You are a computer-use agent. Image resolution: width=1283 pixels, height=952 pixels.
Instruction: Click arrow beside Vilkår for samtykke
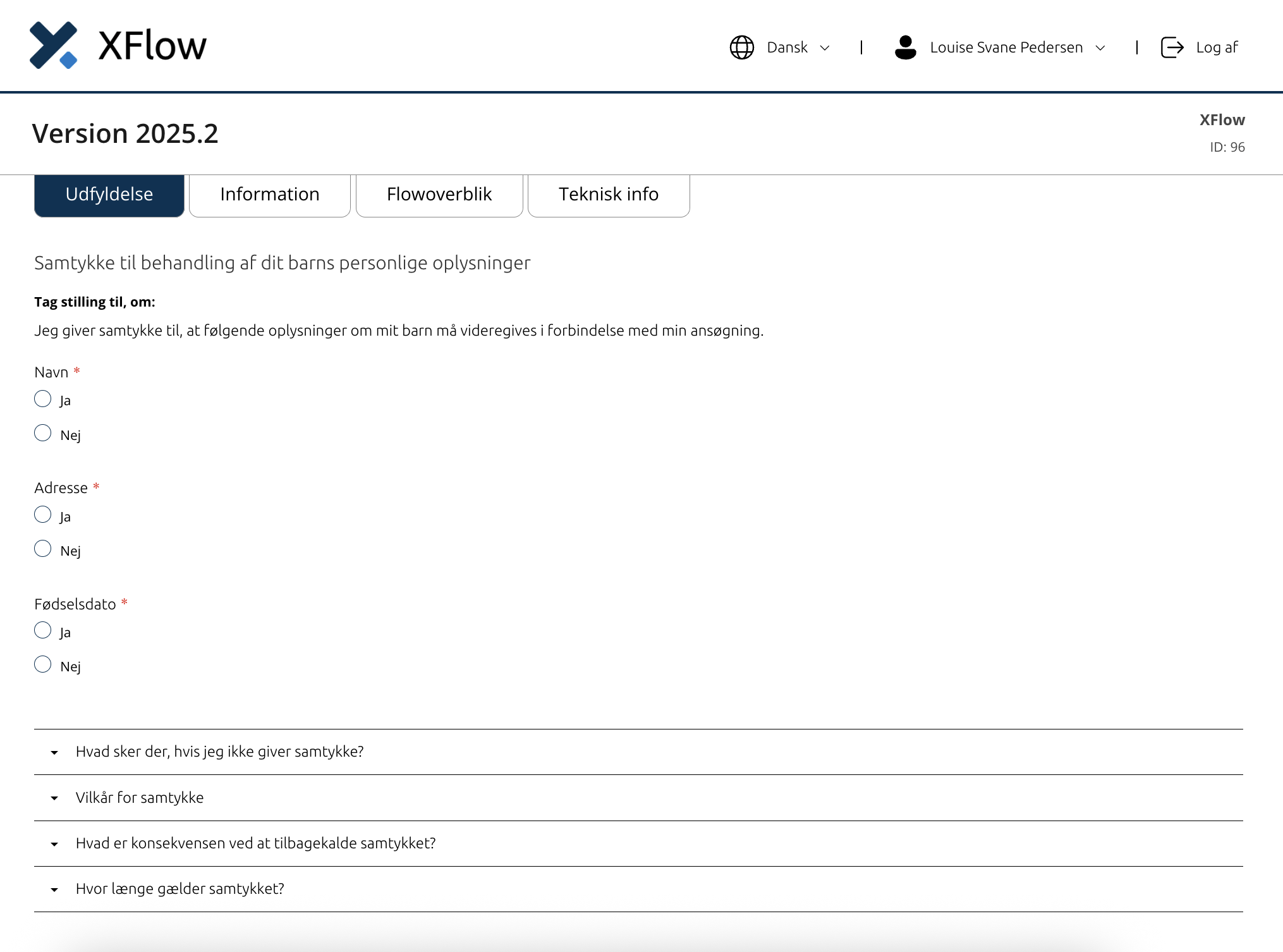coord(54,798)
